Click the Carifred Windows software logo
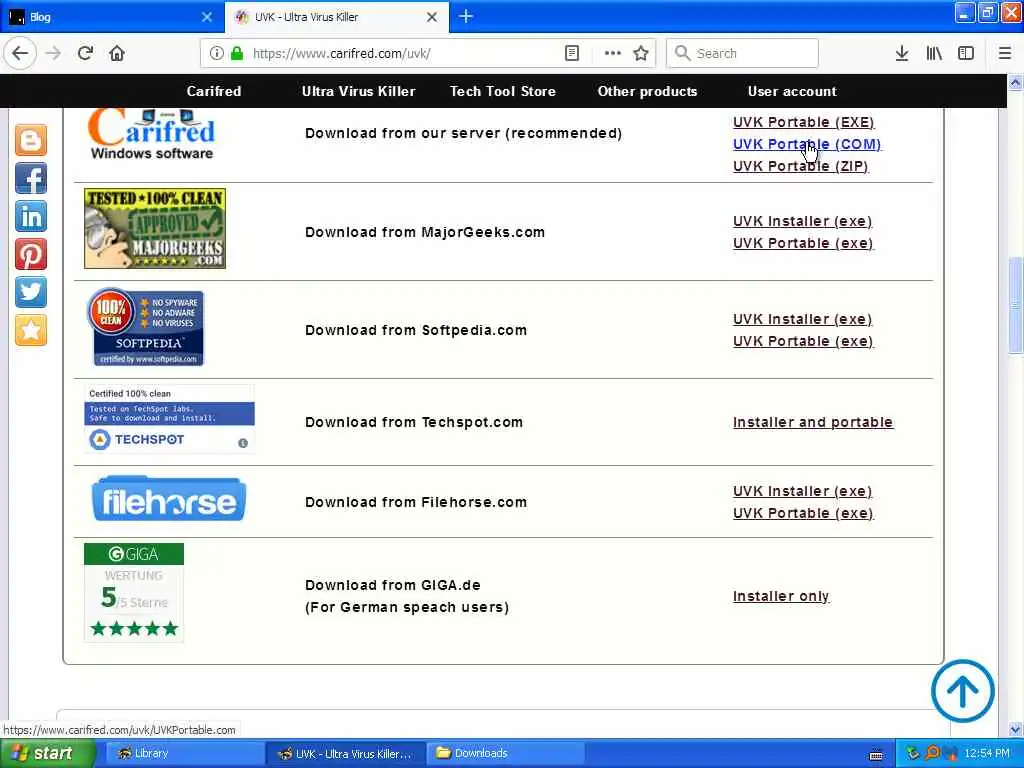The height and width of the screenshot is (768, 1024). pyautogui.click(x=152, y=135)
